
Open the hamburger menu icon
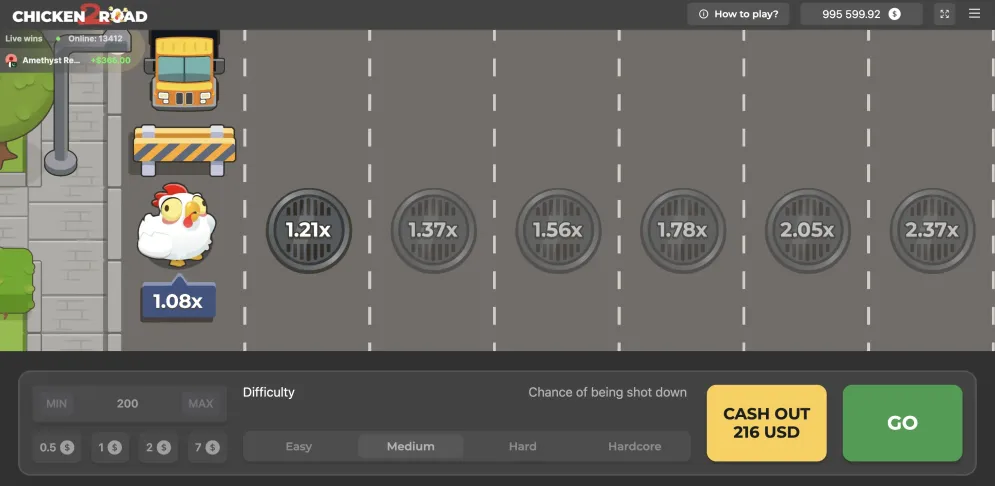pyautogui.click(x=974, y=14)
